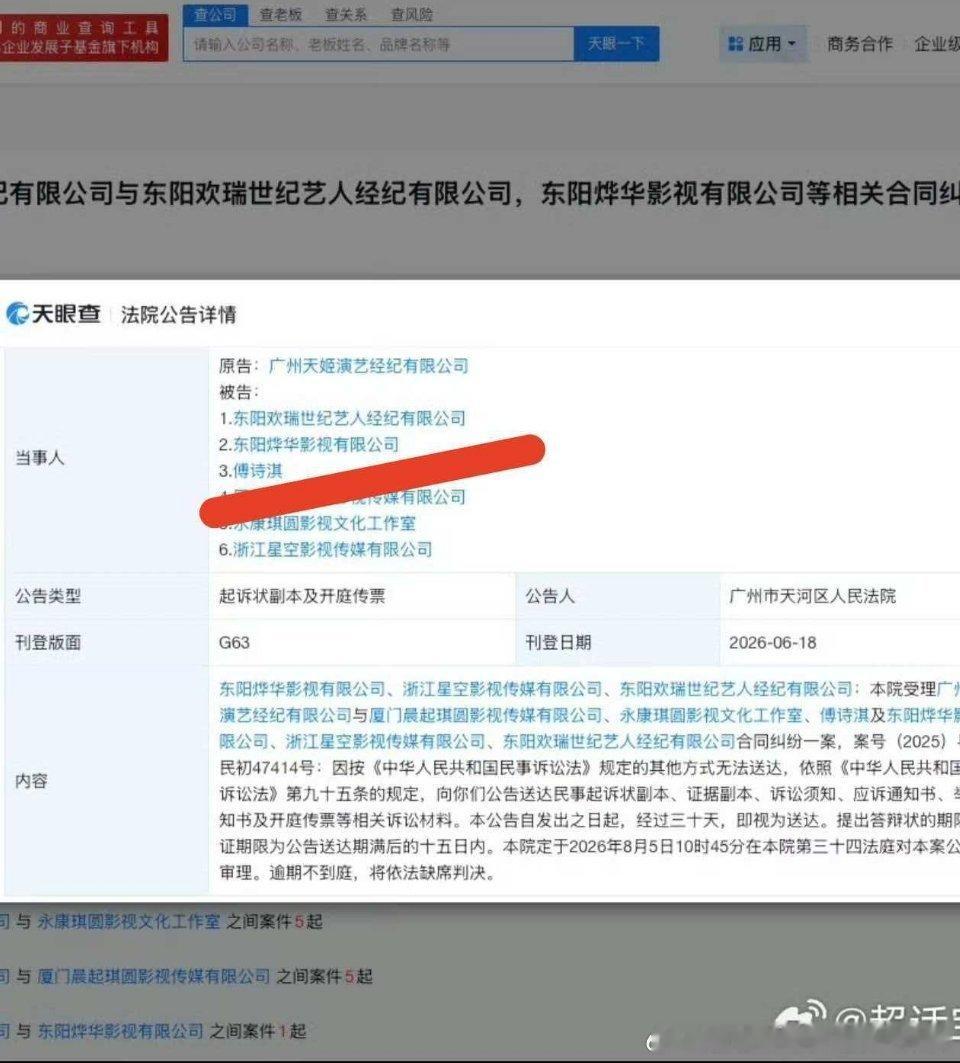This screenshot has width=960, height=1063.
Task: Switch to the 查关系 tab
Action: pyautogui.click(x=346, y=14)
